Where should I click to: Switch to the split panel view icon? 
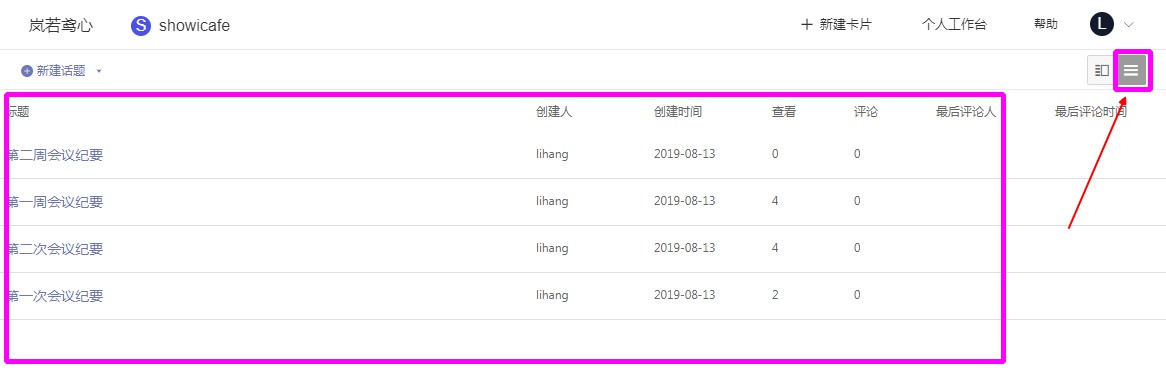point(1101,71)
